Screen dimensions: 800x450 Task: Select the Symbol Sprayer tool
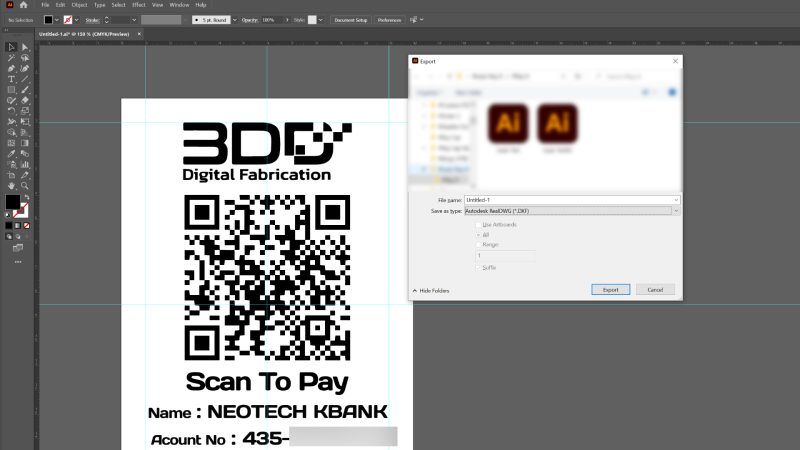[x=11, y=164]
